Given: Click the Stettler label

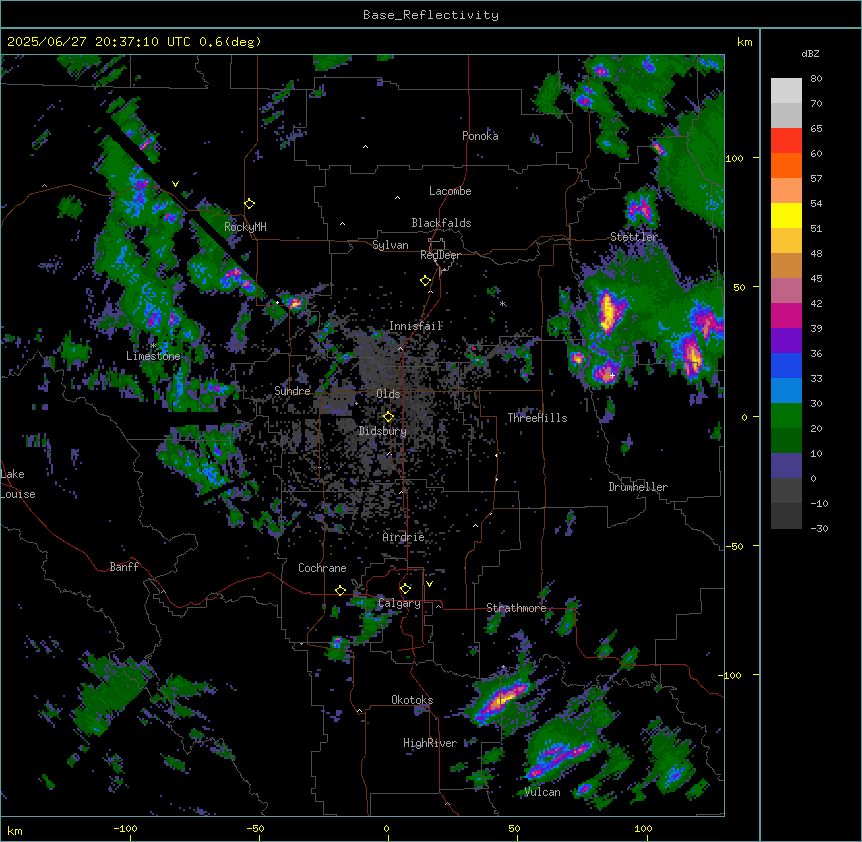Looking at the screenshot, I should point(634,237).
